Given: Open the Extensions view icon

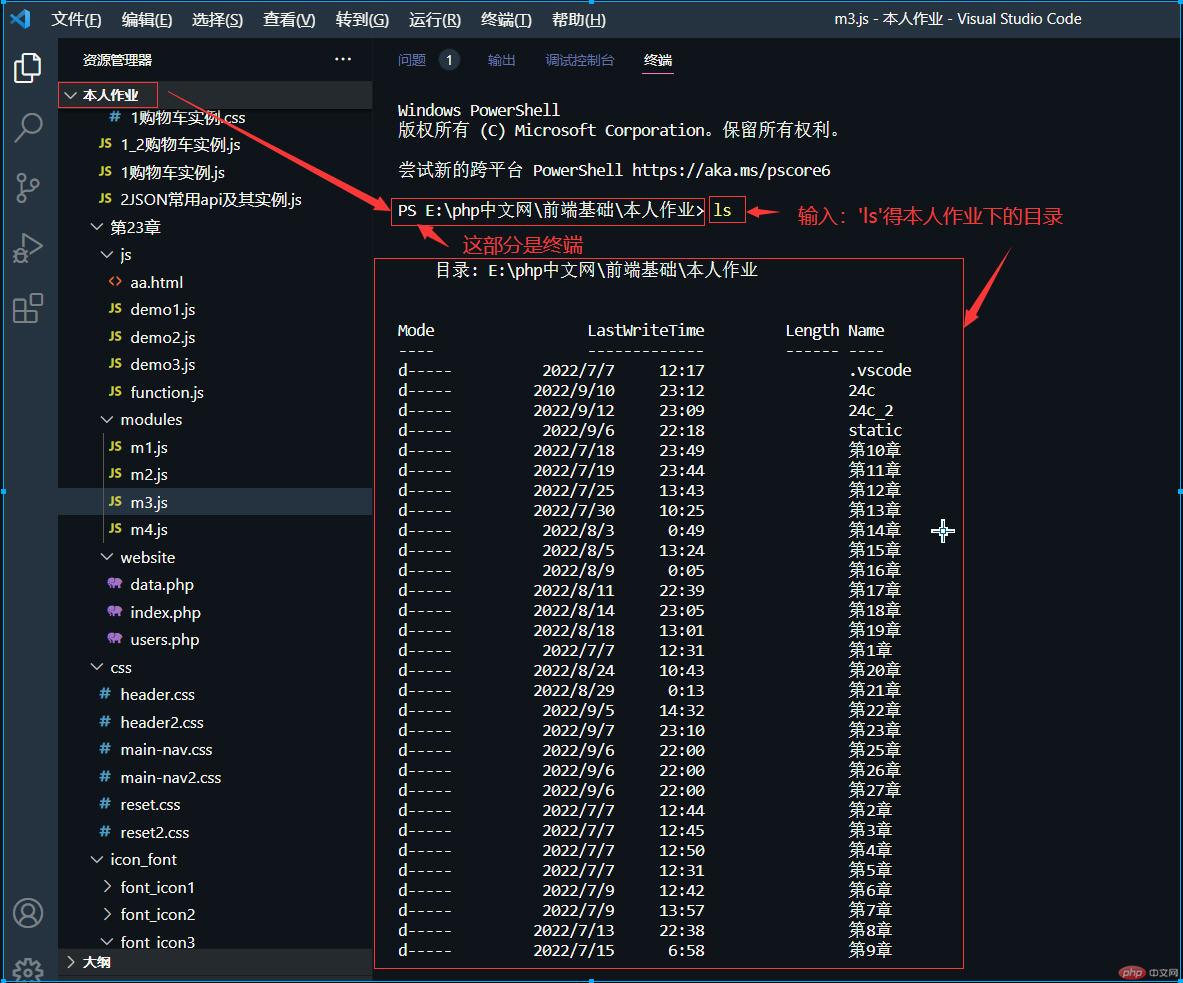Looking at the screenshot, I should tap(28, 307).
